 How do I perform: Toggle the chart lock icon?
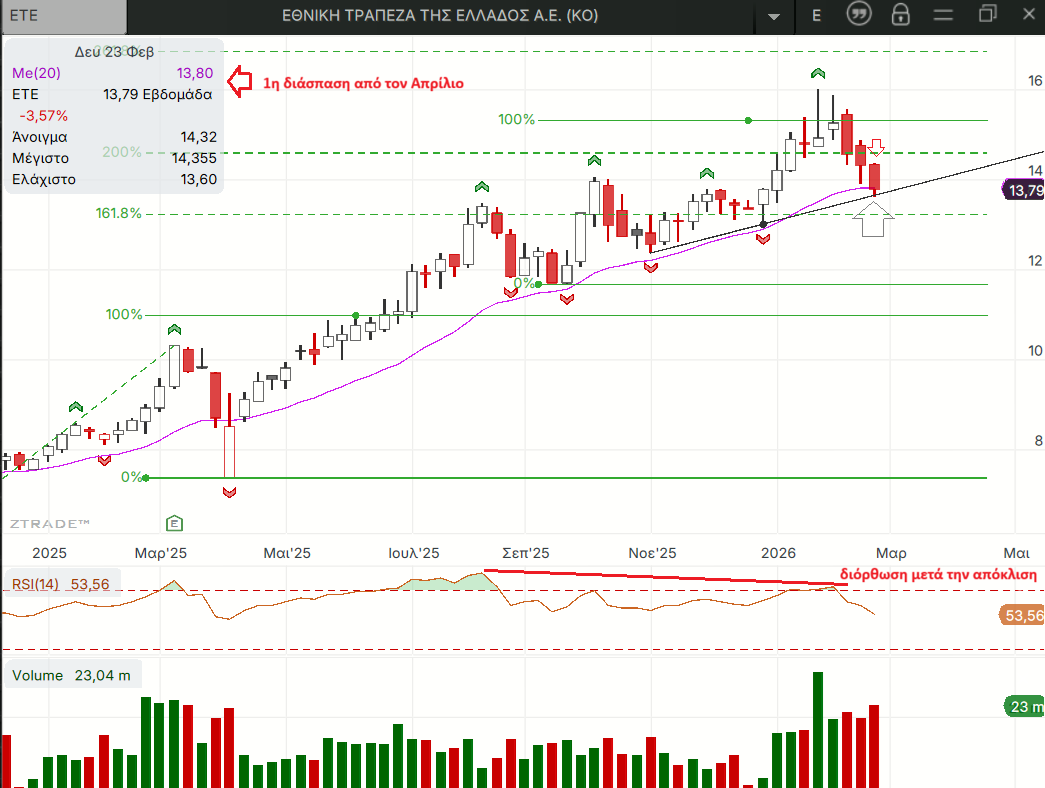[x=901, y=15]
